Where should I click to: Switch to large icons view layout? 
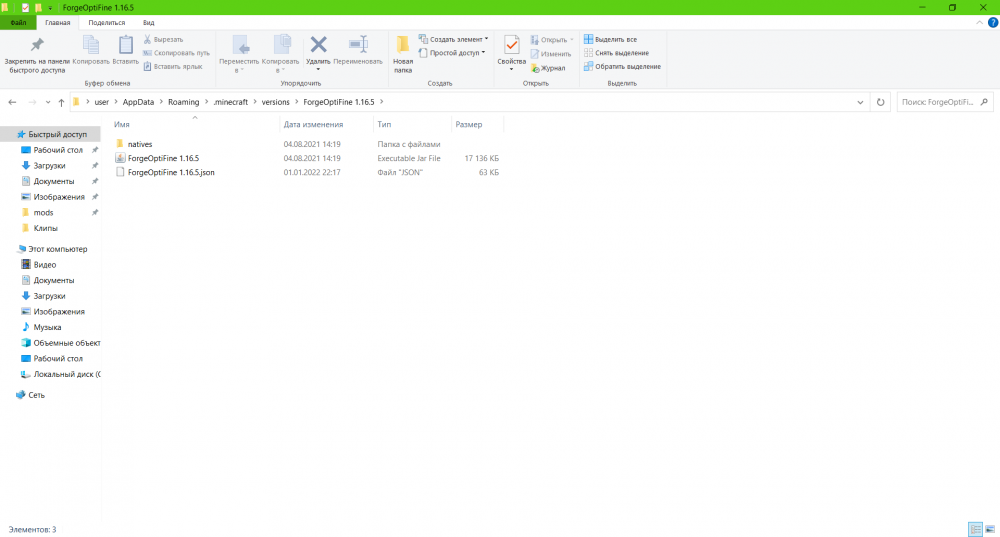pyautogui.click(x=990, y=529)
